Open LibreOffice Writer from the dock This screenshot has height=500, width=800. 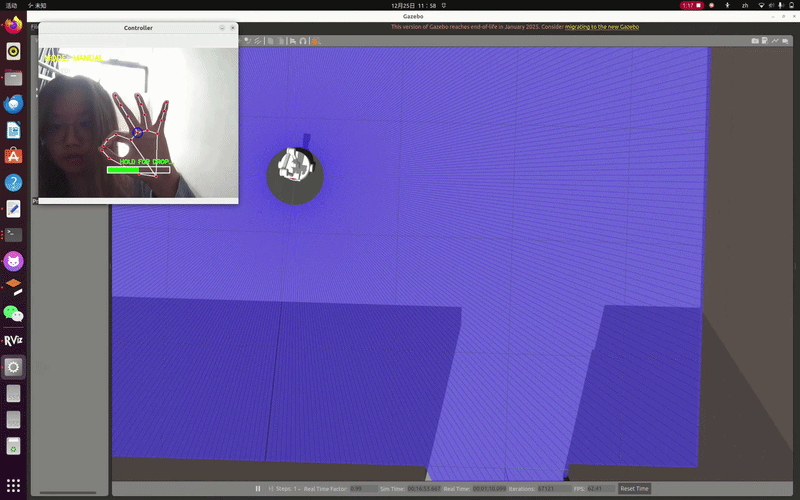pos(13,130)
